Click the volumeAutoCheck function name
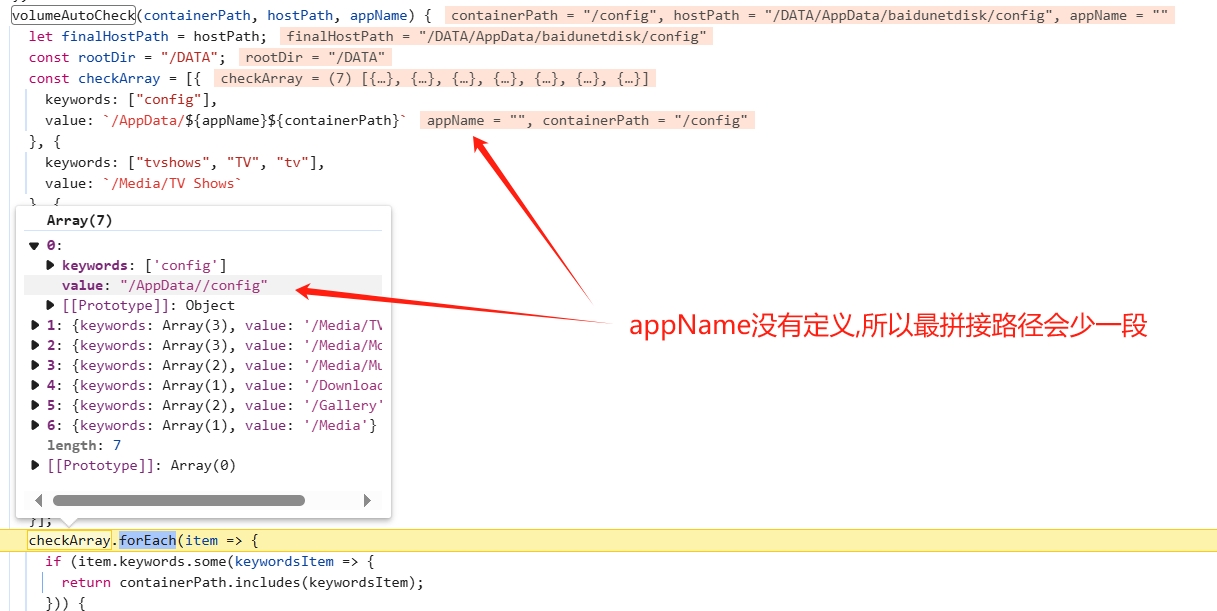Viewport: 1217px width, 611px height. (73, 15)
